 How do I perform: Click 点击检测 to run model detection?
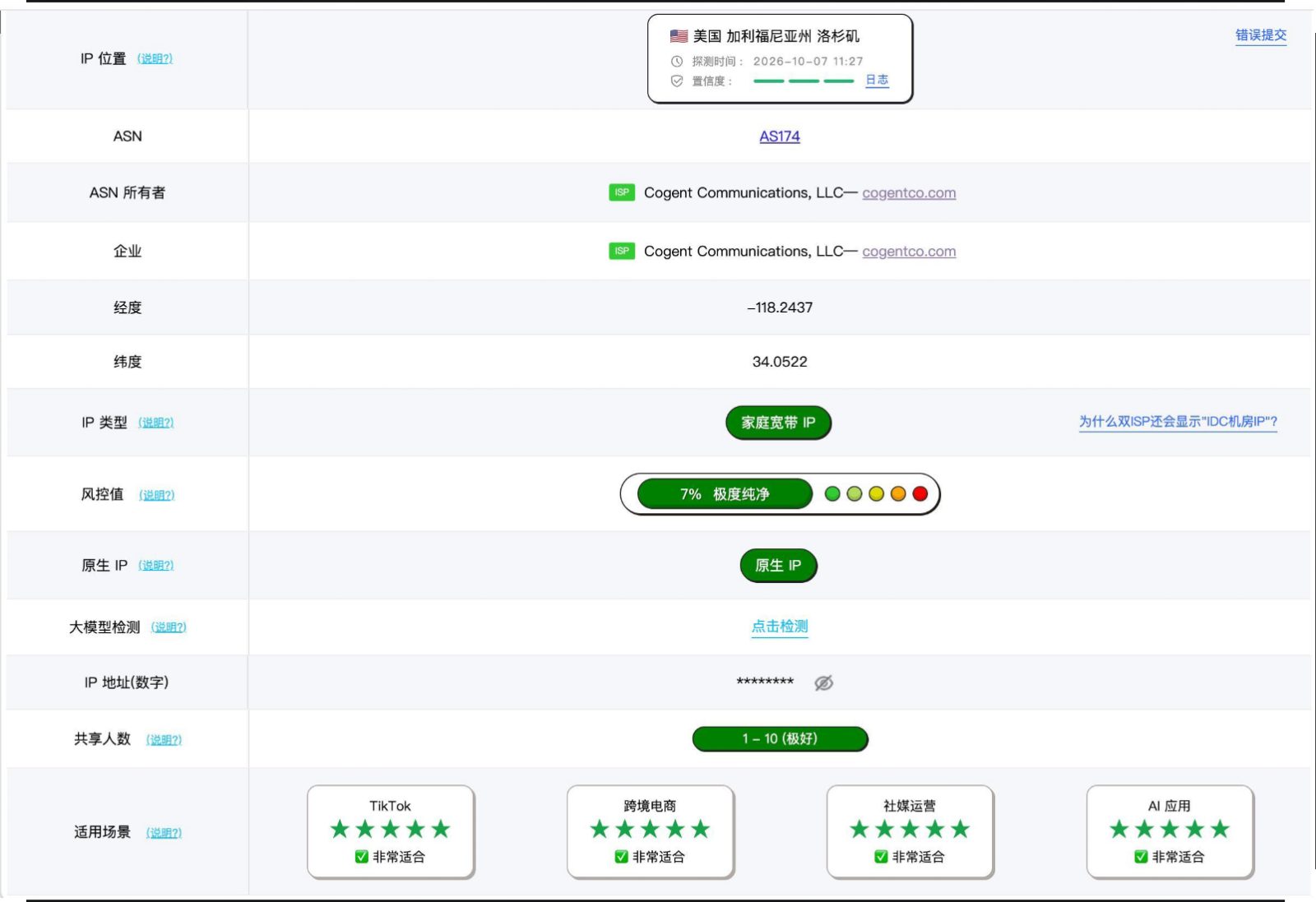tap(780, 627)
